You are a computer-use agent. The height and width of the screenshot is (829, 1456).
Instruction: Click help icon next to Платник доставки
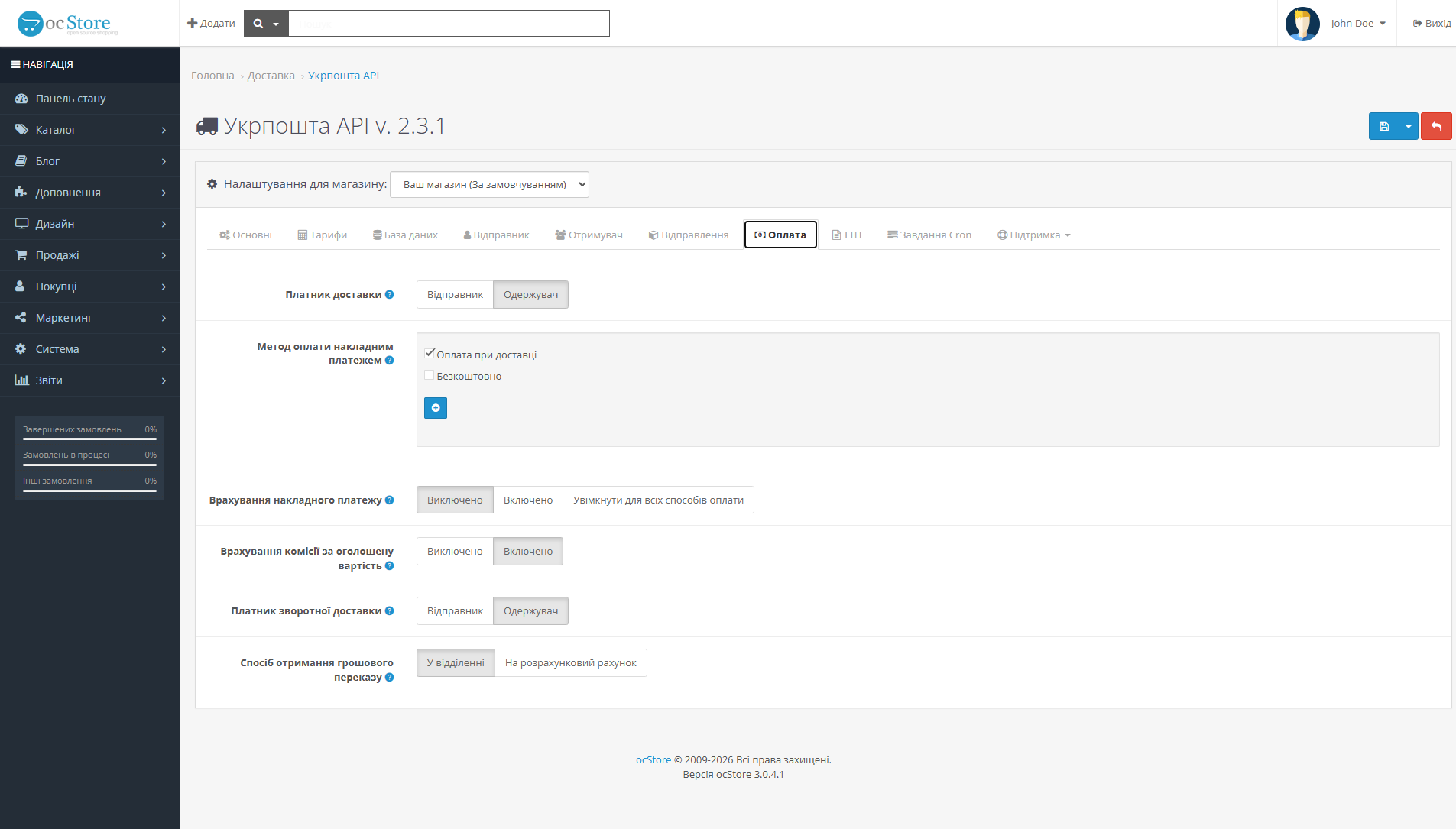(390, 294)
